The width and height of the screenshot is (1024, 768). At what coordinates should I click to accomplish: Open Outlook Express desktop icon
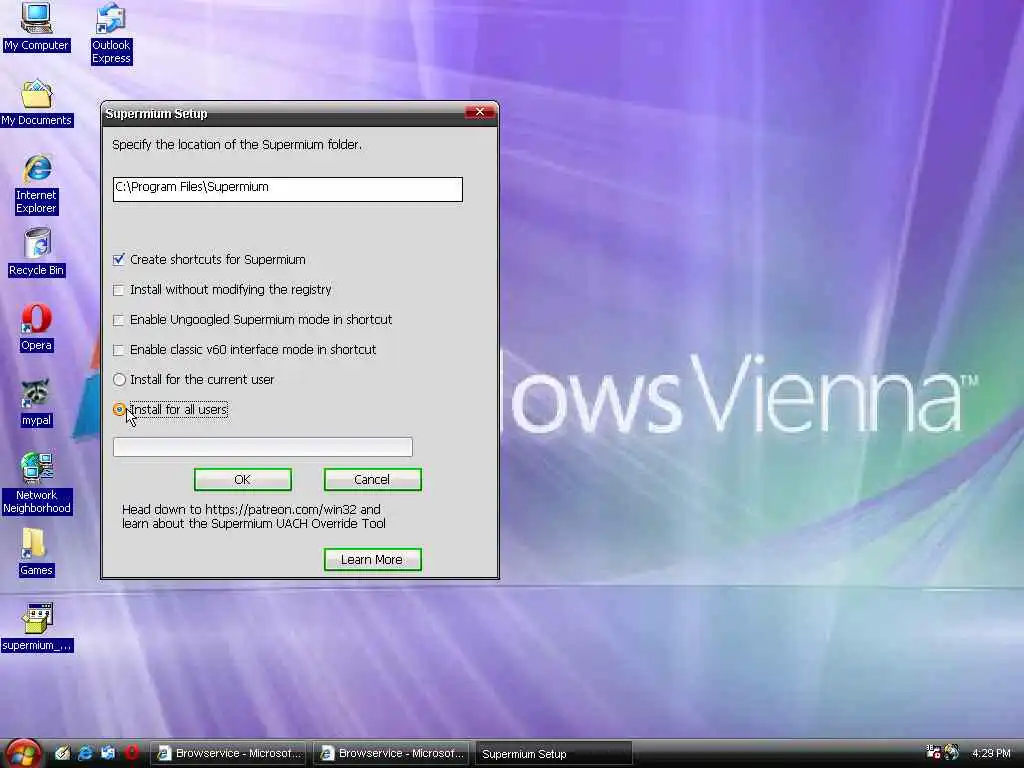tap(111, 33)
